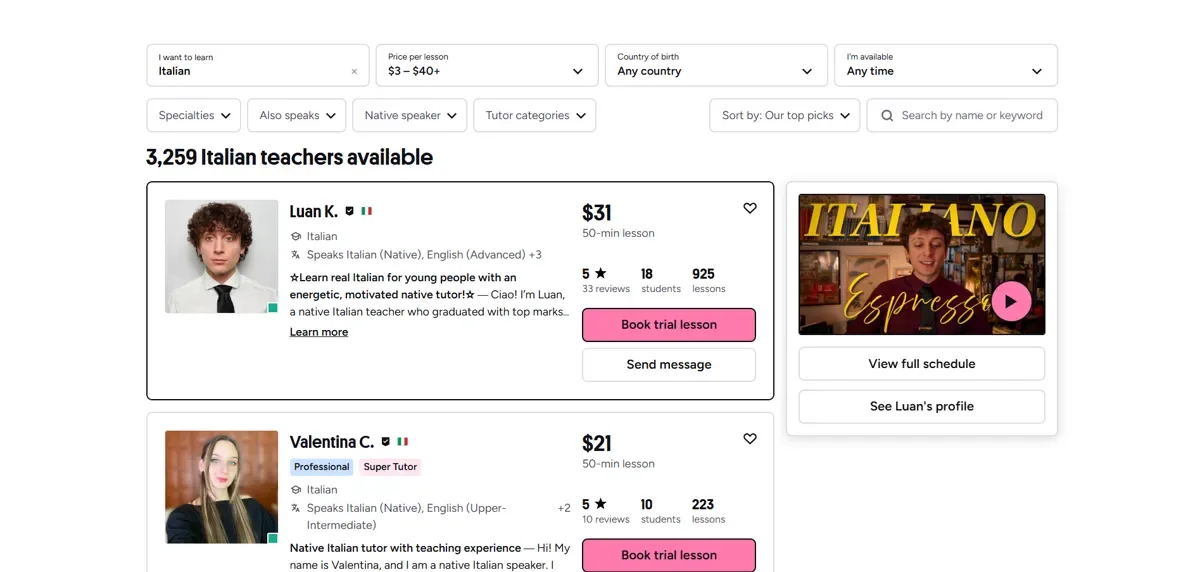Click verified badge next to Luan K.
The image size is (1200, 572).
pyautogui.click(x=350, y=212)
